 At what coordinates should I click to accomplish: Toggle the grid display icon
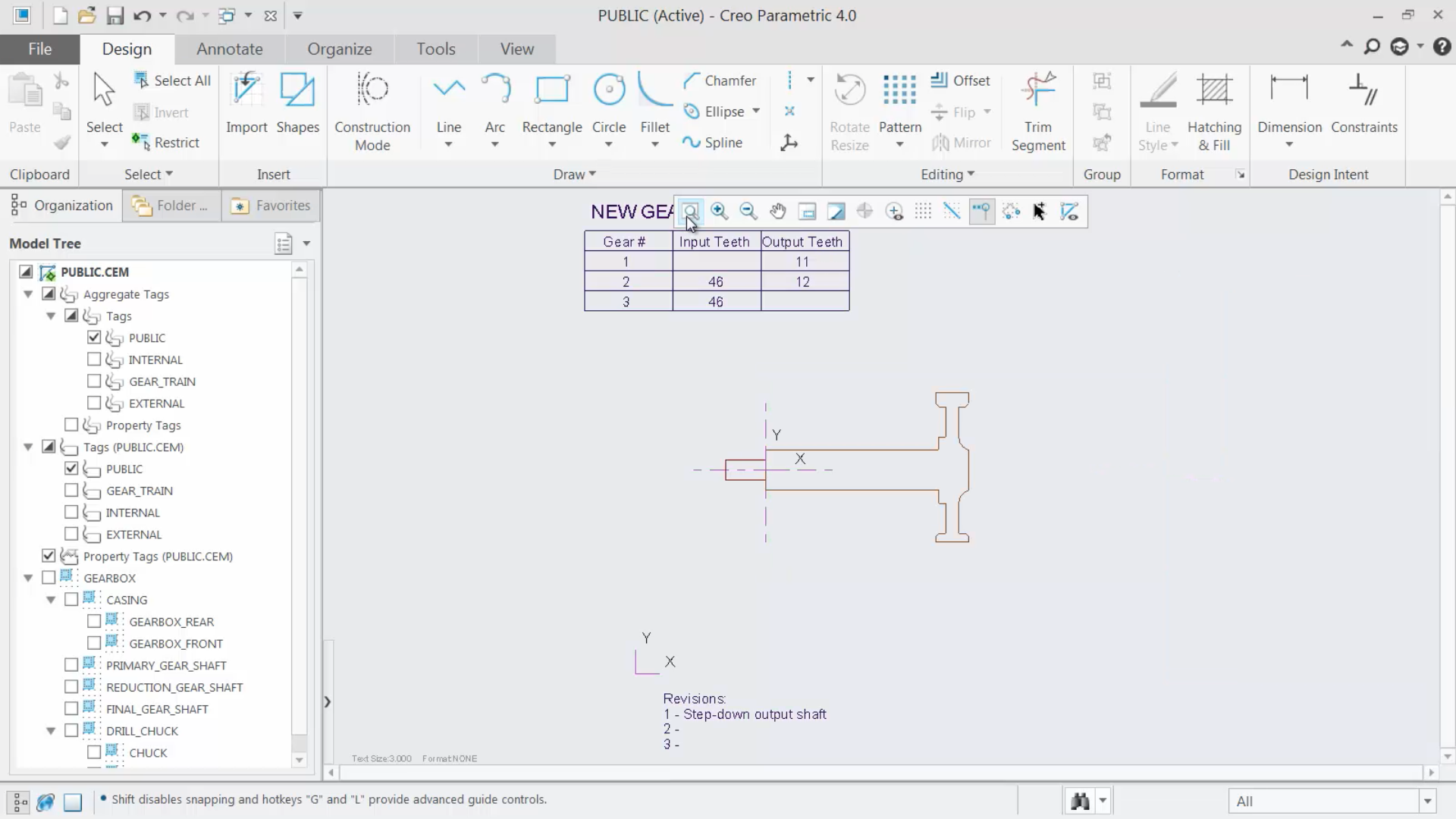pos(923,212)
